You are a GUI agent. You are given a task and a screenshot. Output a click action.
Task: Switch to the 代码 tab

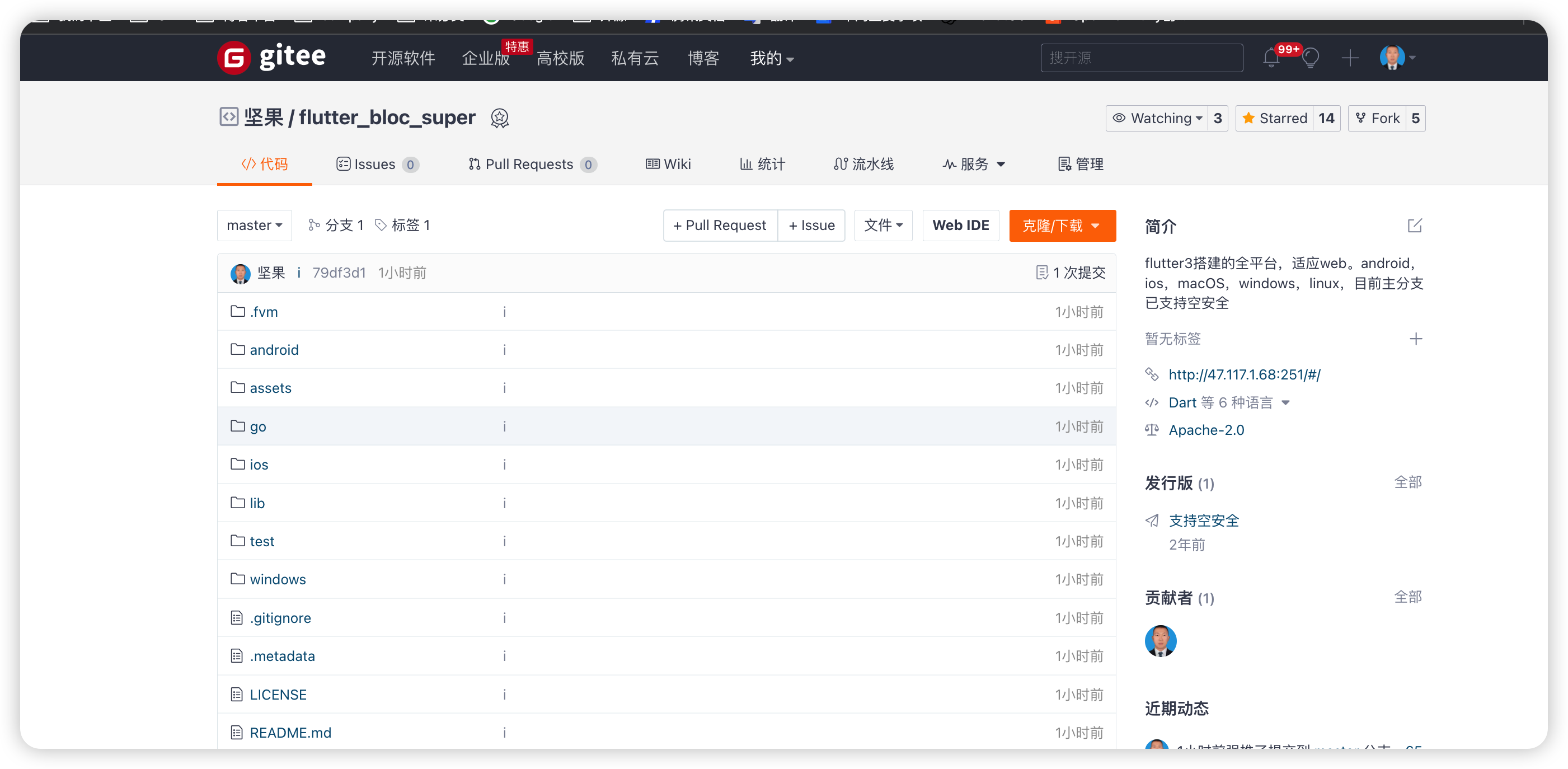(265, 165)
